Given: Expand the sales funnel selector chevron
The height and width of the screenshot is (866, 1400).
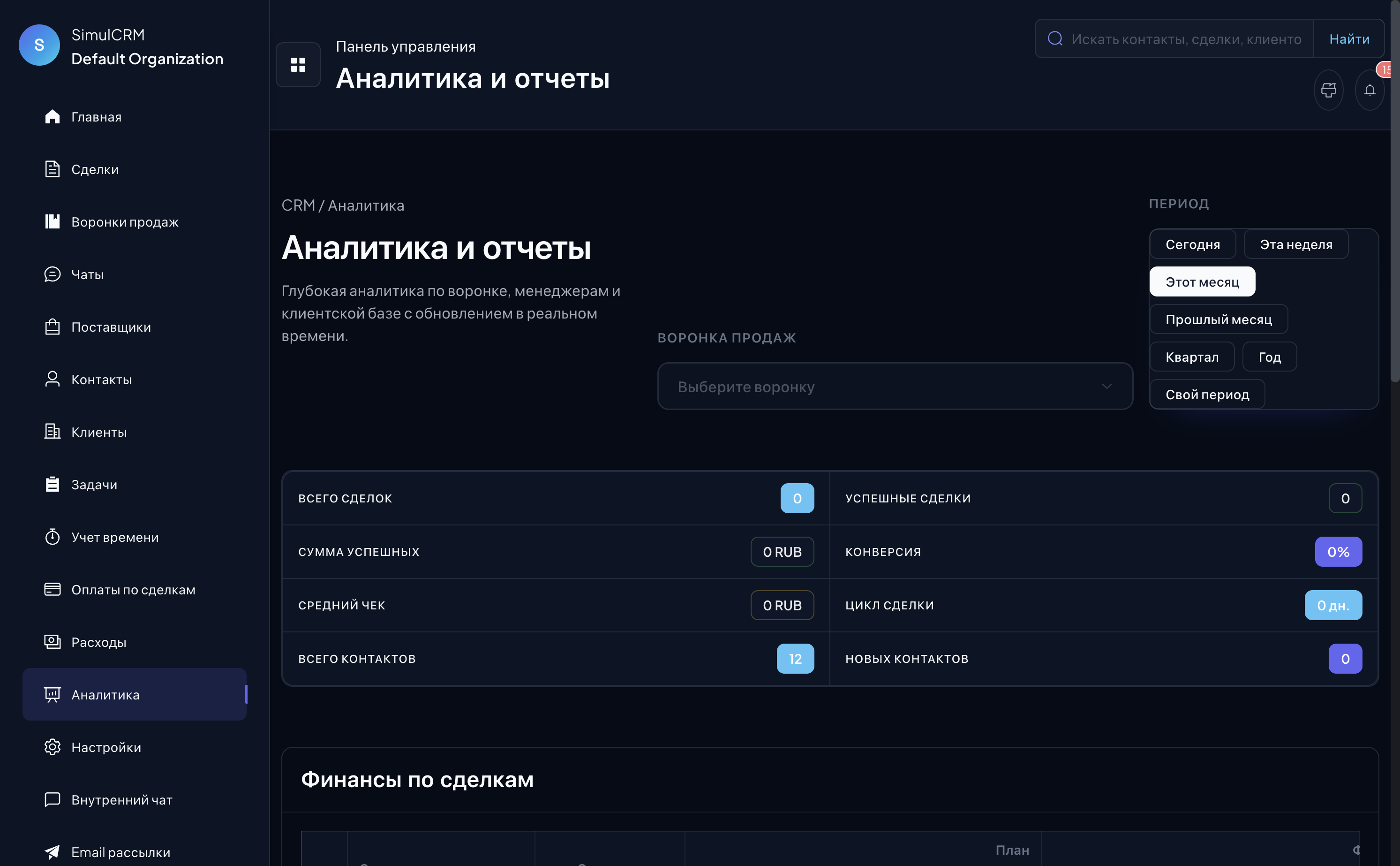Looking at the screenshot, I should pos(1106,386).
